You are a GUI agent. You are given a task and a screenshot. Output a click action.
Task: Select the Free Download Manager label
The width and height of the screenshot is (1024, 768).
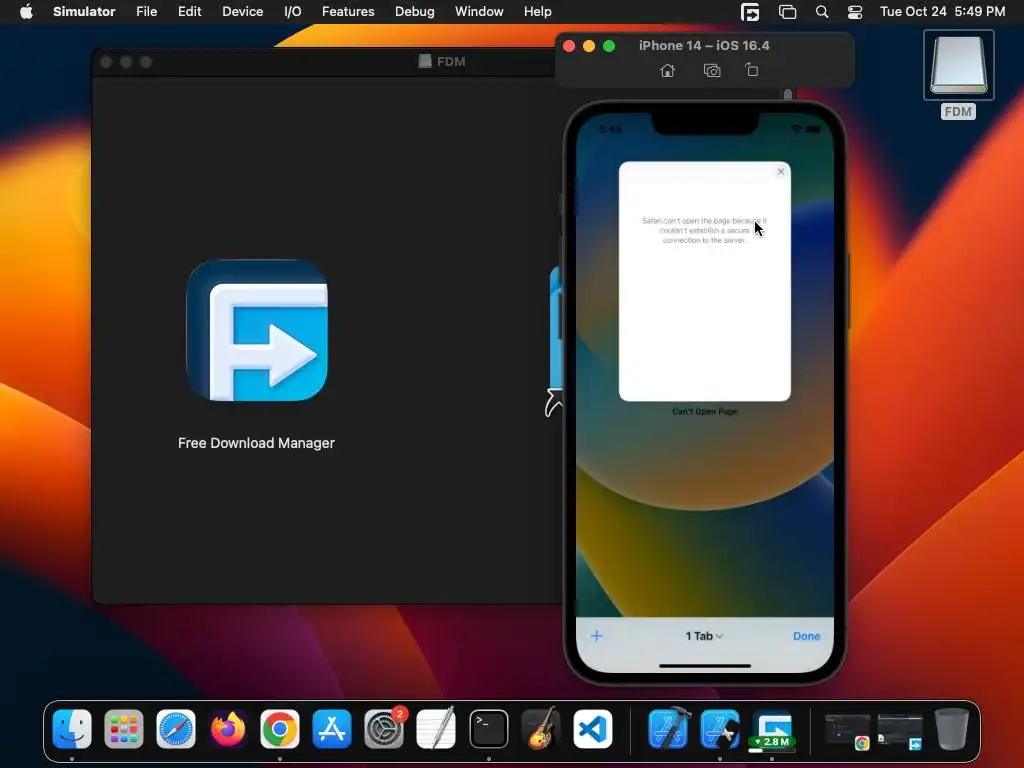point(256,443)
